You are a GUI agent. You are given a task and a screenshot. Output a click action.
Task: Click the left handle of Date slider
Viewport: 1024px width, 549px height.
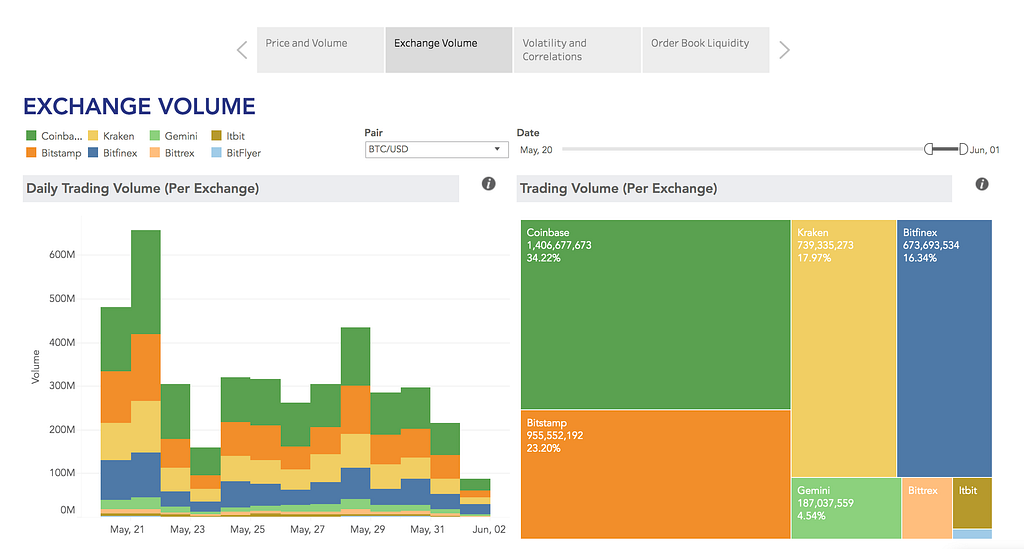pyautogui.click(x=929, y=149)
